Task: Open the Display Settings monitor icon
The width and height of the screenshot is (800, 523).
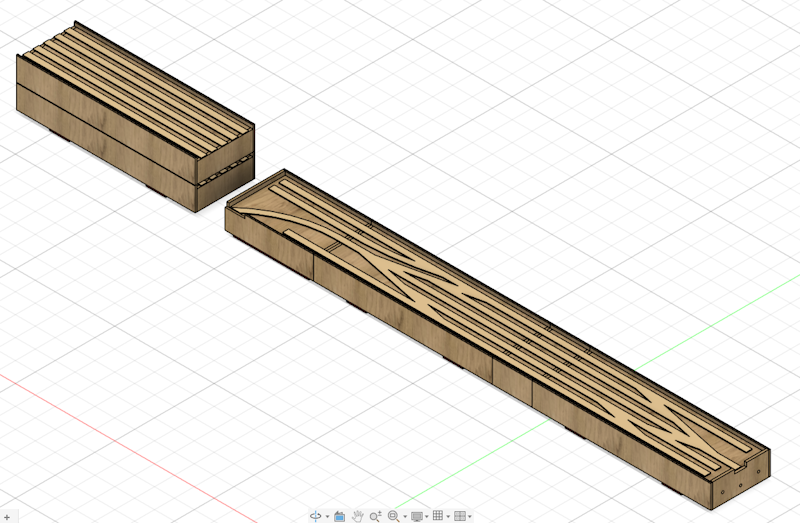Action: point(417,516)
